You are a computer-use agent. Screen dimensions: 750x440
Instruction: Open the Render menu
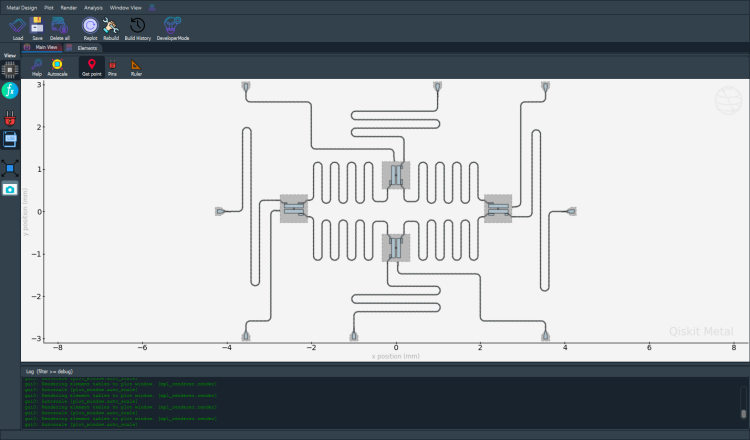[x=68, y=8]
